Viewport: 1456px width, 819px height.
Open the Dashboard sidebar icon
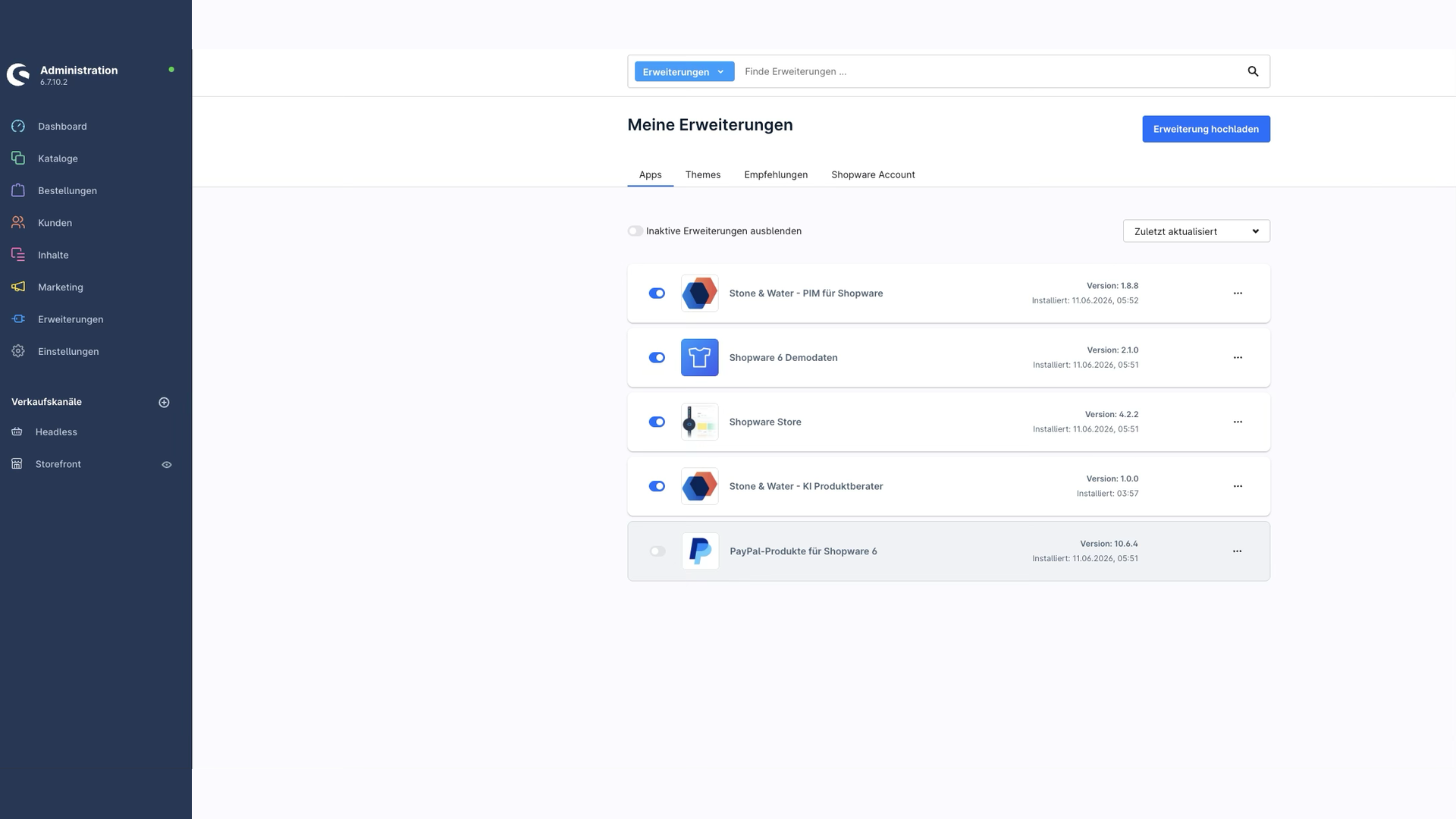pyautogui.click(x=18, y=126)
